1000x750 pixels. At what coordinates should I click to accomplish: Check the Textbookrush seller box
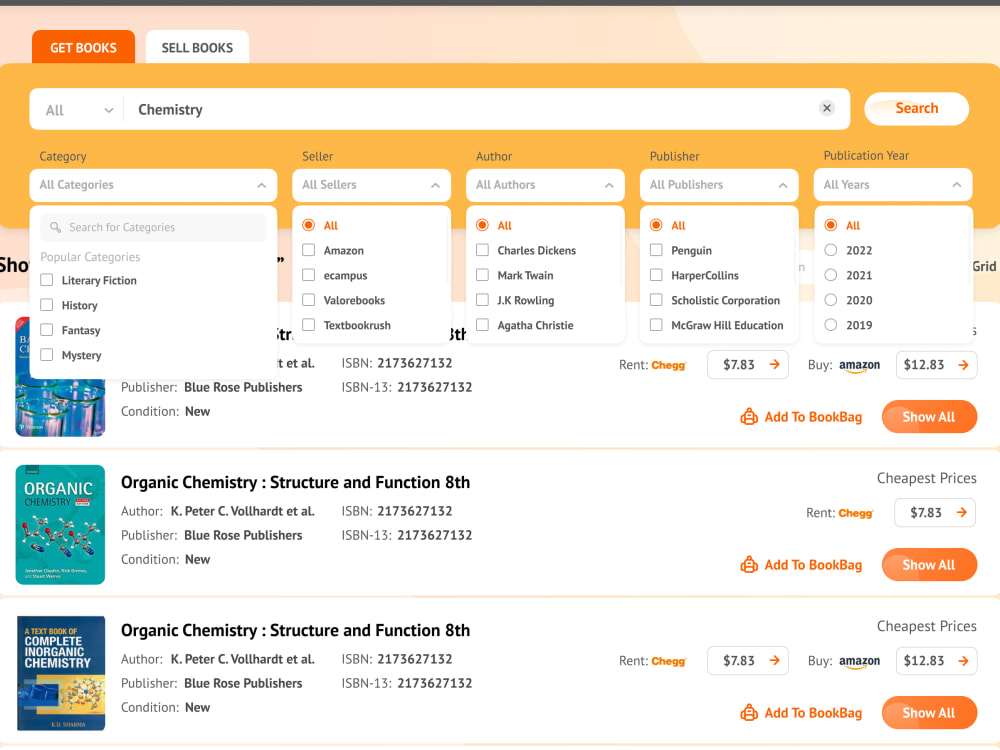click(309, 325)
